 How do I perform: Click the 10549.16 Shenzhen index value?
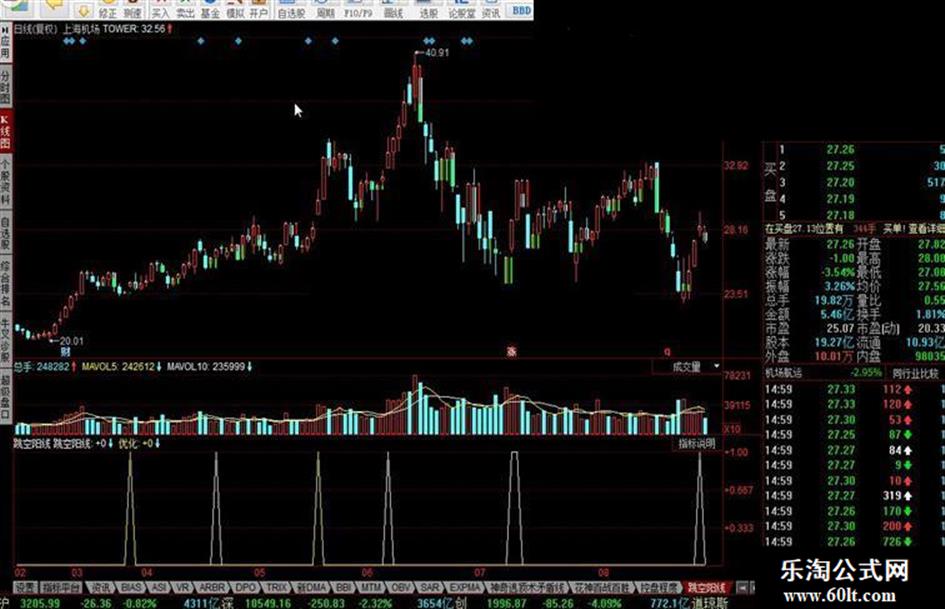click(x=268, y=603)
